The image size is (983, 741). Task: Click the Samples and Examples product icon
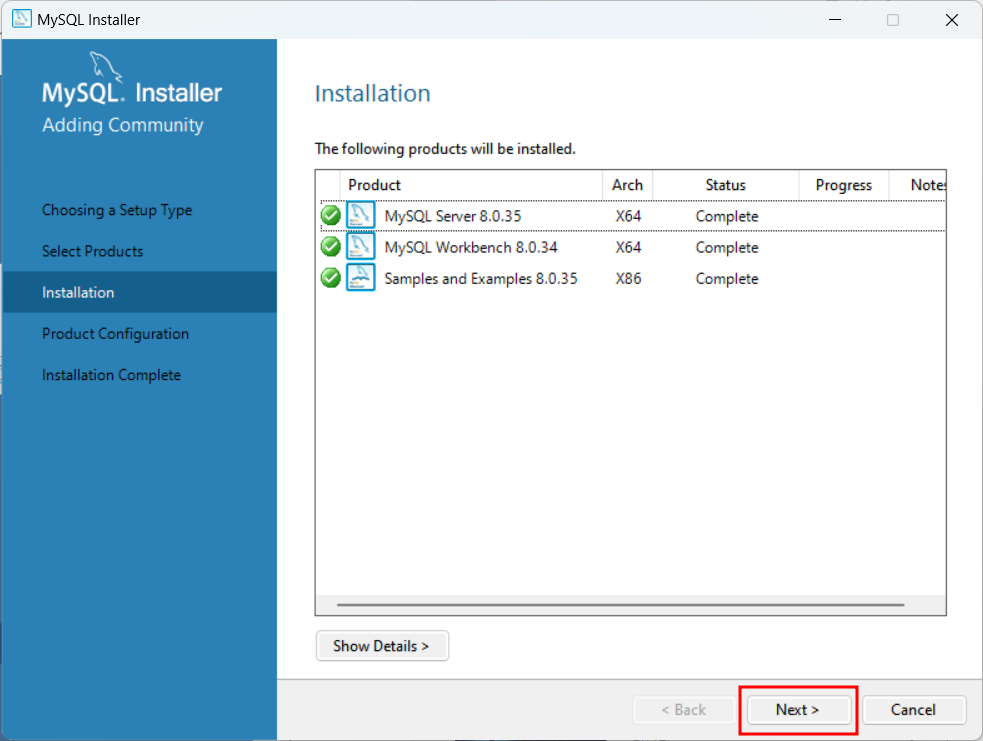click(x=360, y=277)
